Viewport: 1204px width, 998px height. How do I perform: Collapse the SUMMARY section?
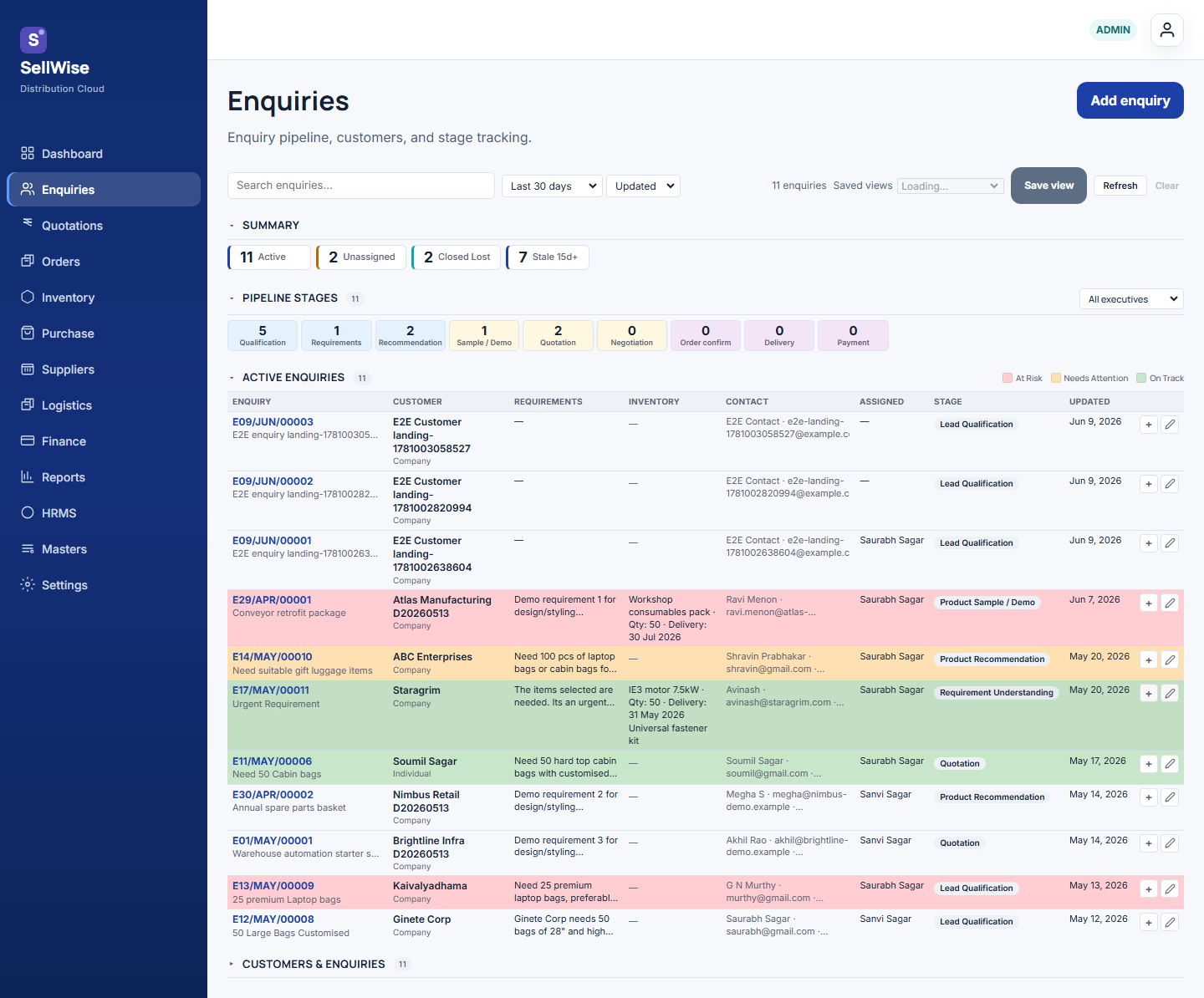[232, 226]
